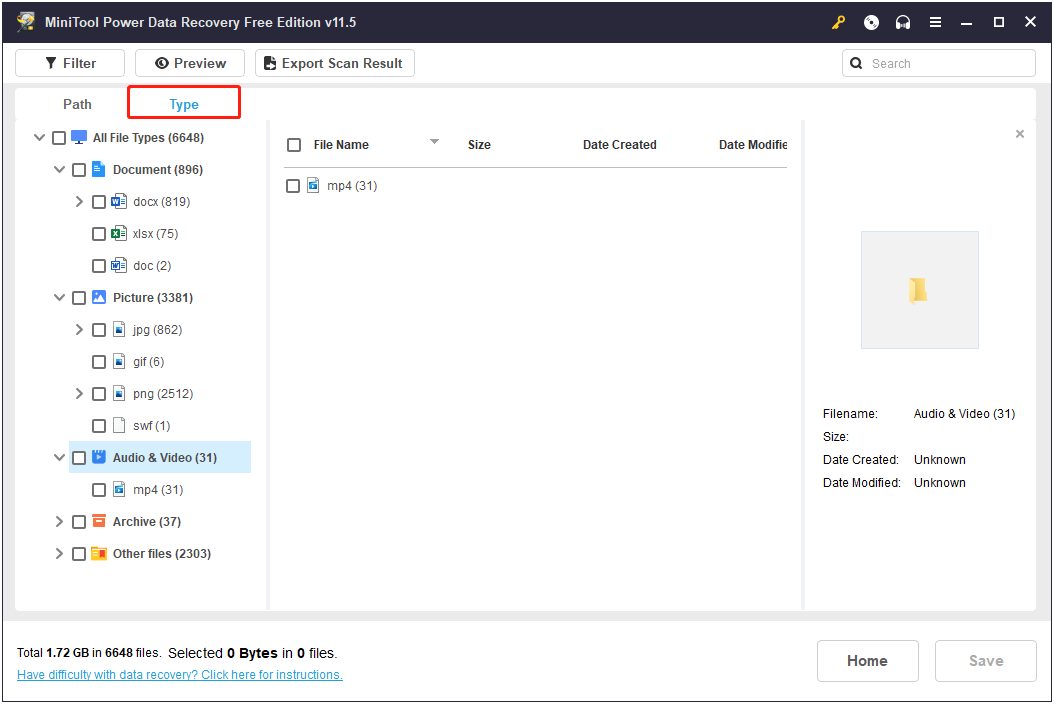Click the magnifier icon in search box
The image size is (1054, 705).
tap(856, 63)
